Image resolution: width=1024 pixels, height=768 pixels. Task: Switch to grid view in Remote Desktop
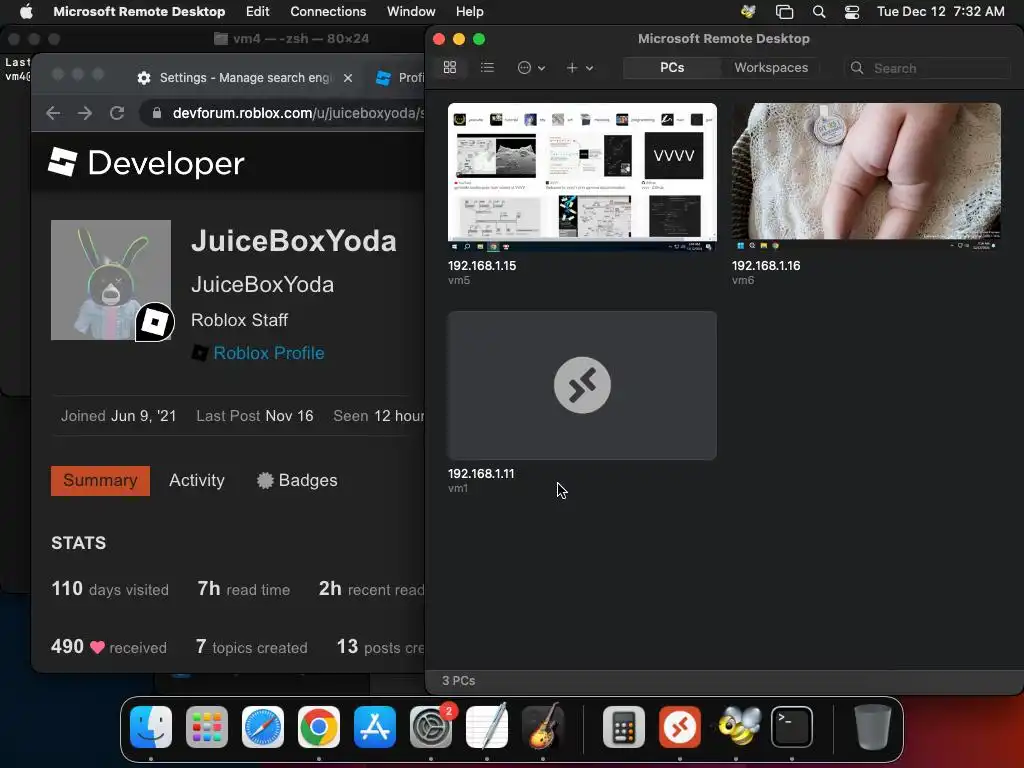(450, 67)
